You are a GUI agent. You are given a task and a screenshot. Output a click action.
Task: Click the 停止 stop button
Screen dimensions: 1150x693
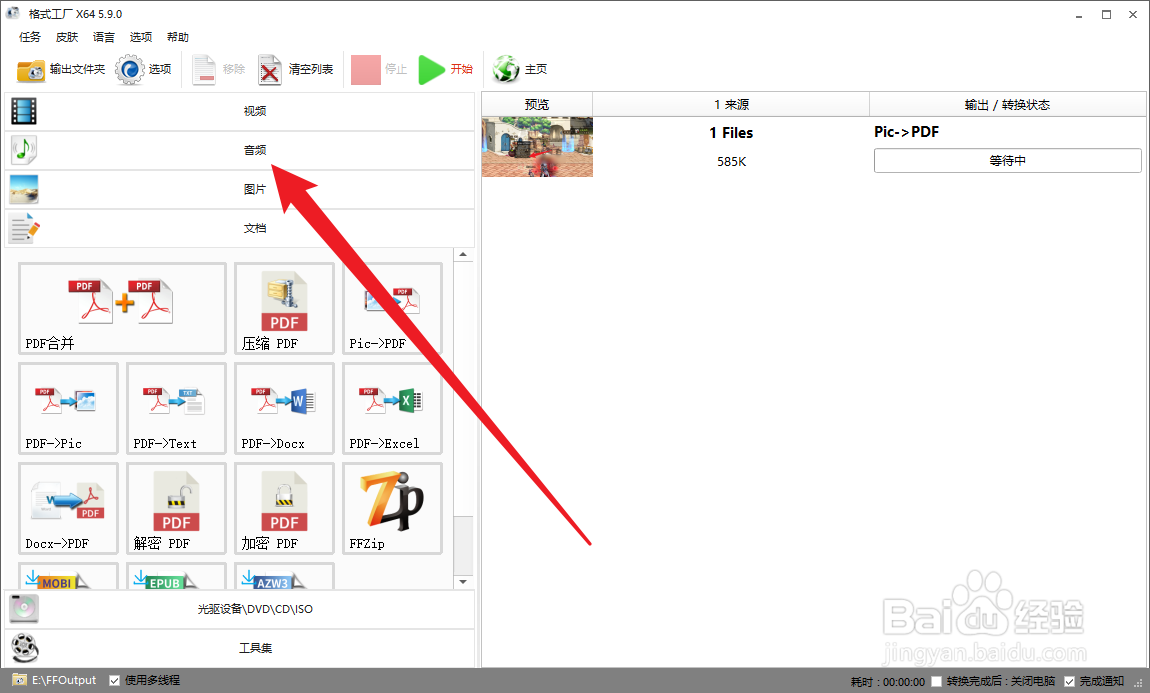[379, 70]
